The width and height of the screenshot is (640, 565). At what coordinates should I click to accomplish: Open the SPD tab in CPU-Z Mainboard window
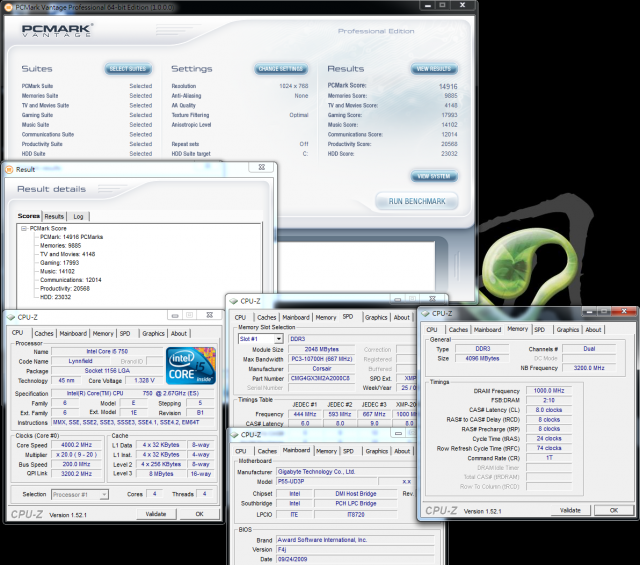click(x=348, y=451)
